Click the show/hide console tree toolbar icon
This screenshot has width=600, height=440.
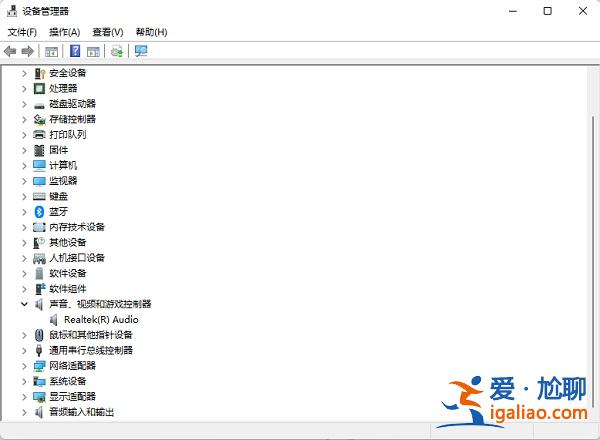pyautogui.click(x=51, y=51)
